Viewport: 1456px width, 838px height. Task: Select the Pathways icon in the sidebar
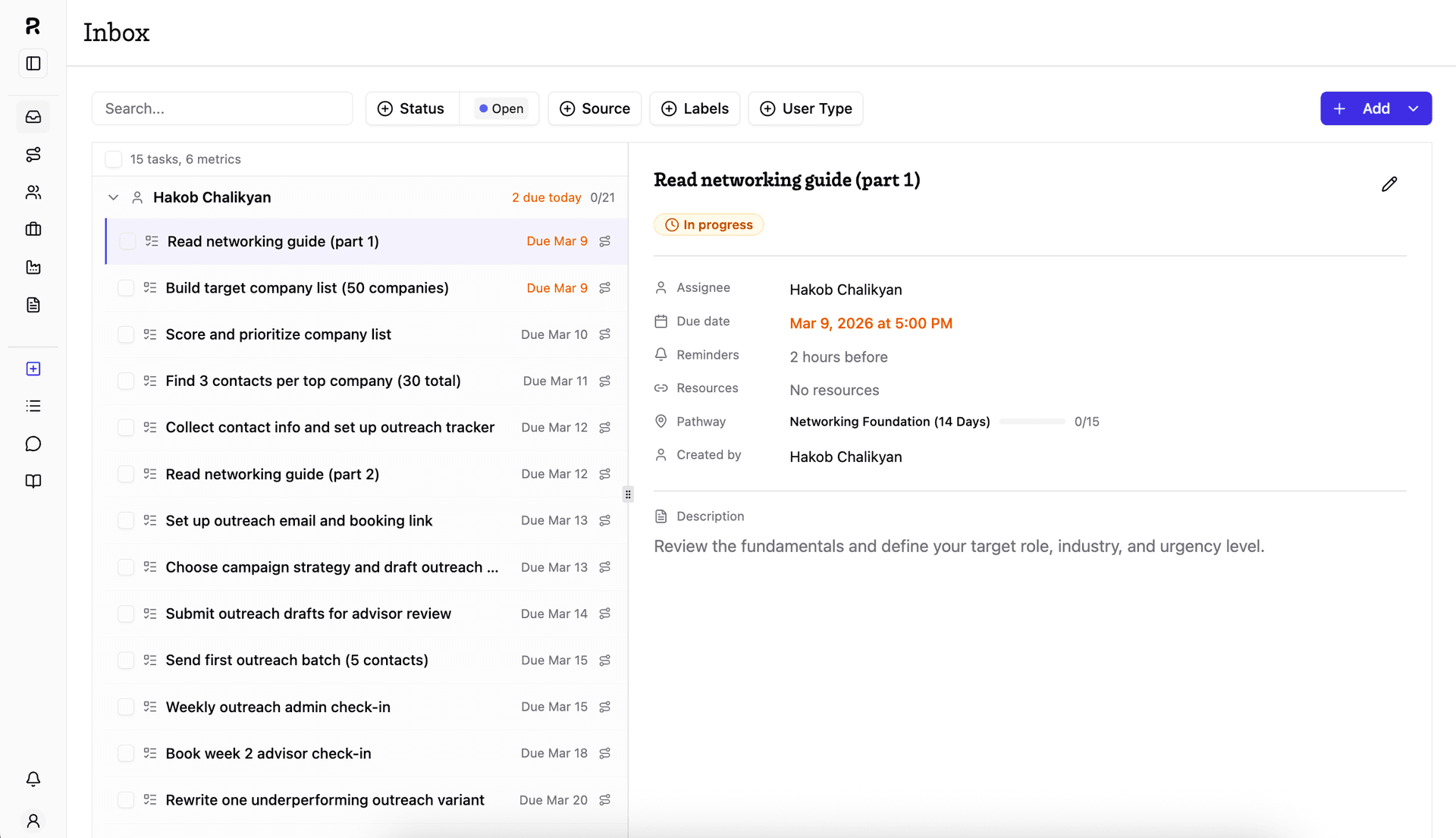tap(33, 154)
